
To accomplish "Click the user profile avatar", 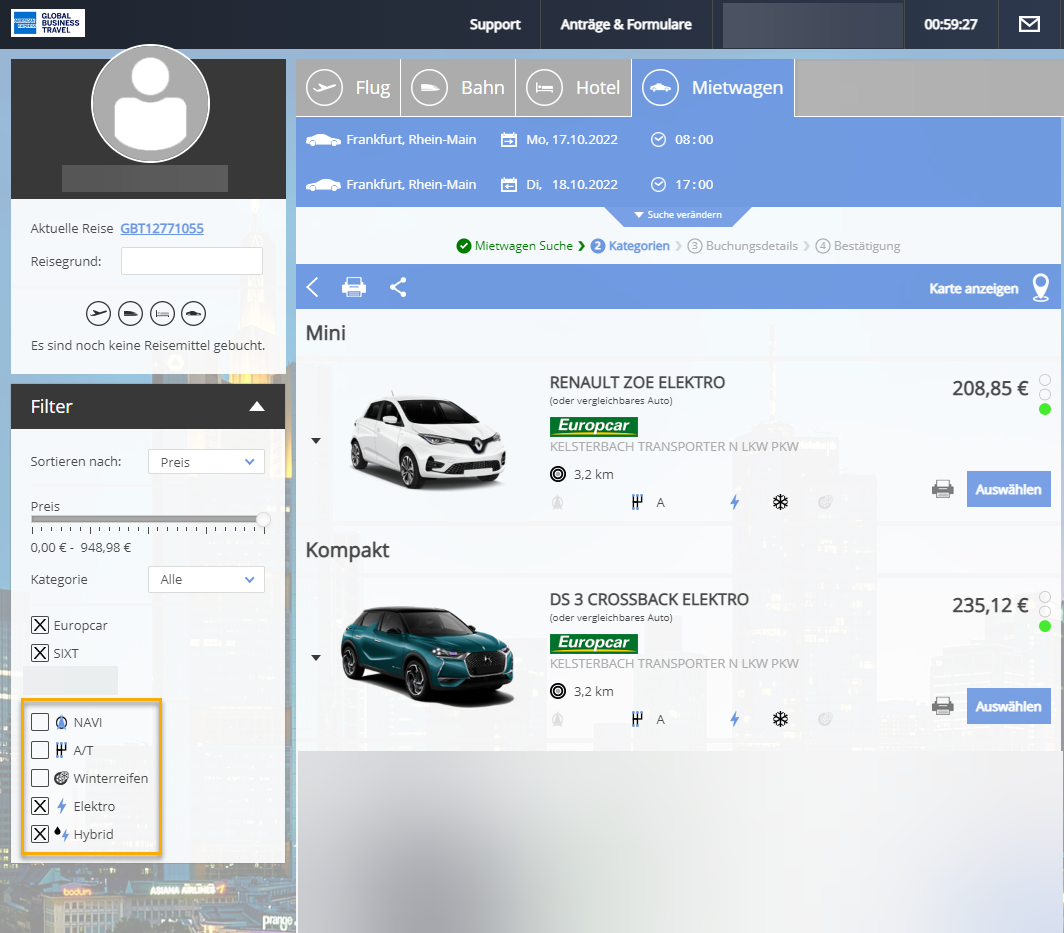I will pyautogui.click(x=150, y=103).
